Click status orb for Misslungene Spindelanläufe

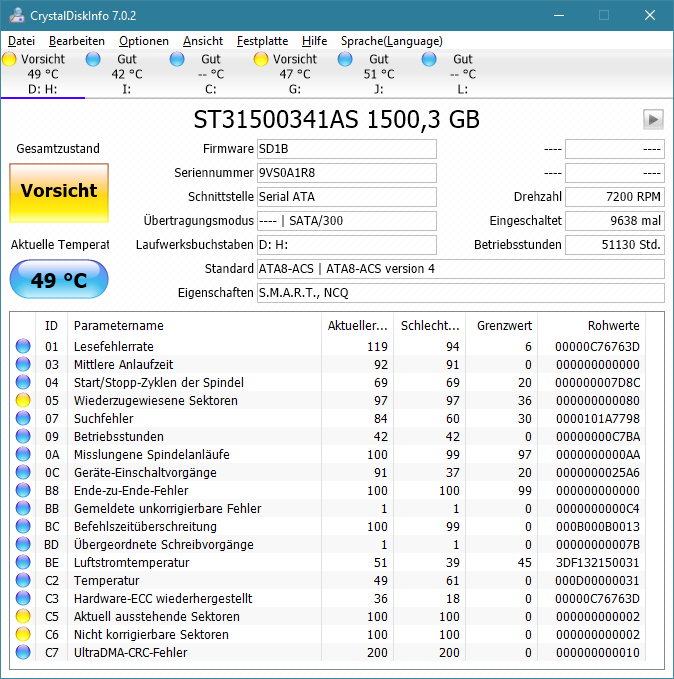pos(23,454)
